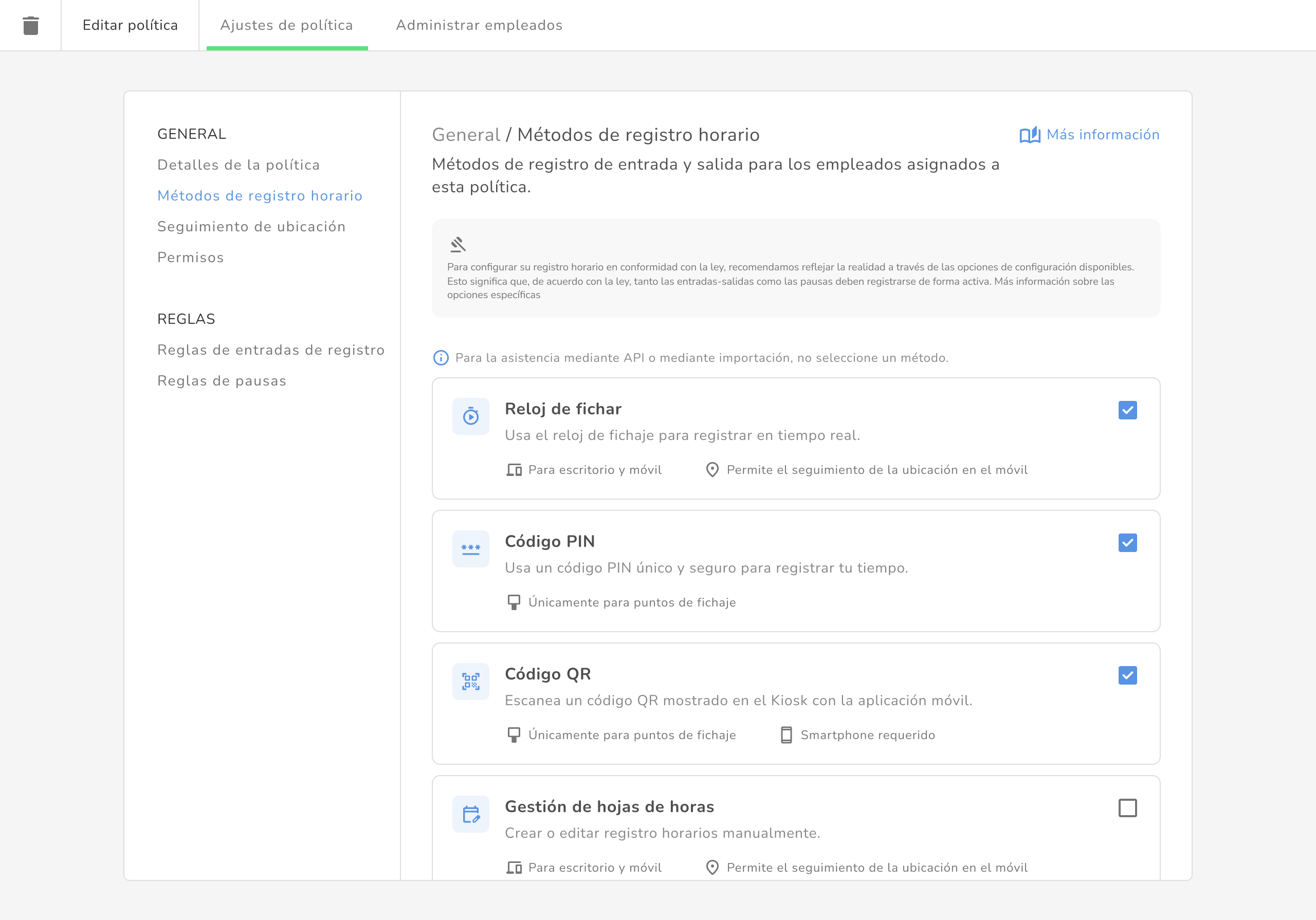Switch to Administrar empleados tab
Viewport: 1316px width, 920px height.
coord(479,25)
